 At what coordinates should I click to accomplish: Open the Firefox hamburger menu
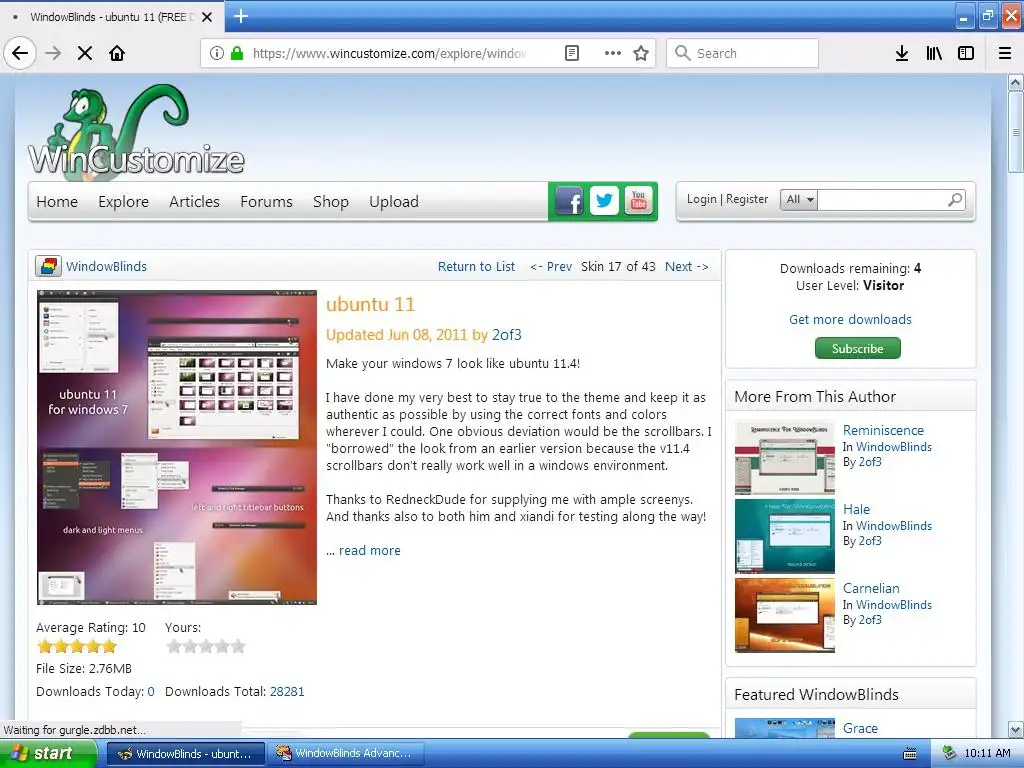click(x=1005, y=53)
